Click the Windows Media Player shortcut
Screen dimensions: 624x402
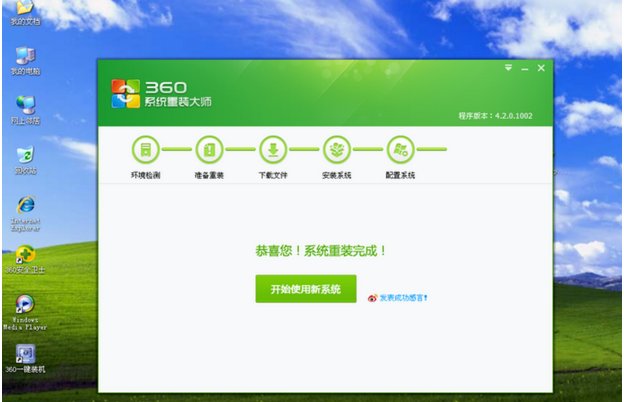(25, 306)
